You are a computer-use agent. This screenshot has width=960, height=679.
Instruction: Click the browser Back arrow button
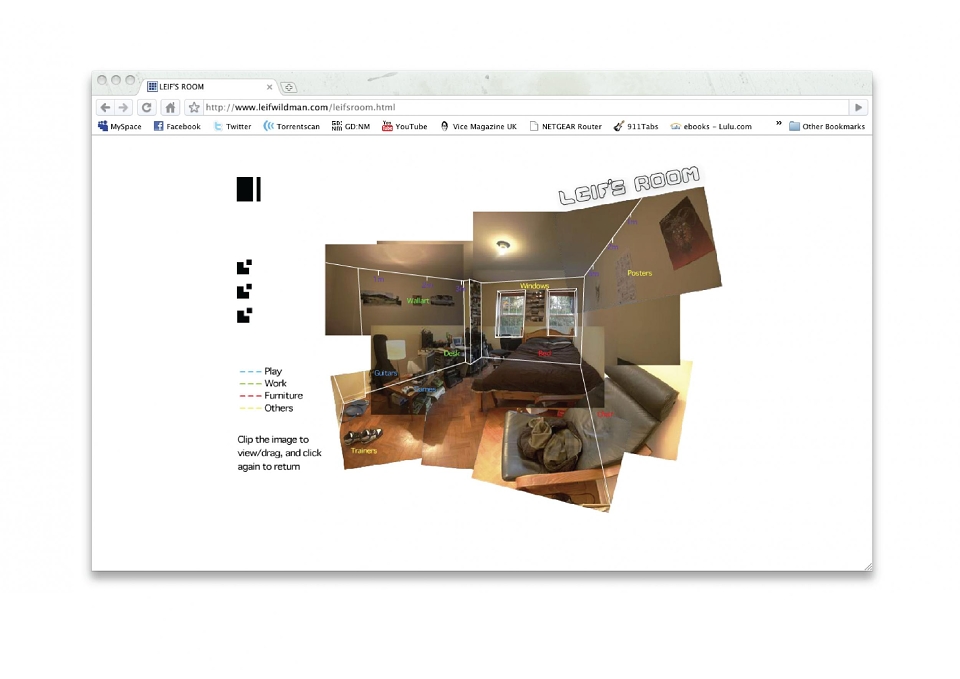point(105,108)
